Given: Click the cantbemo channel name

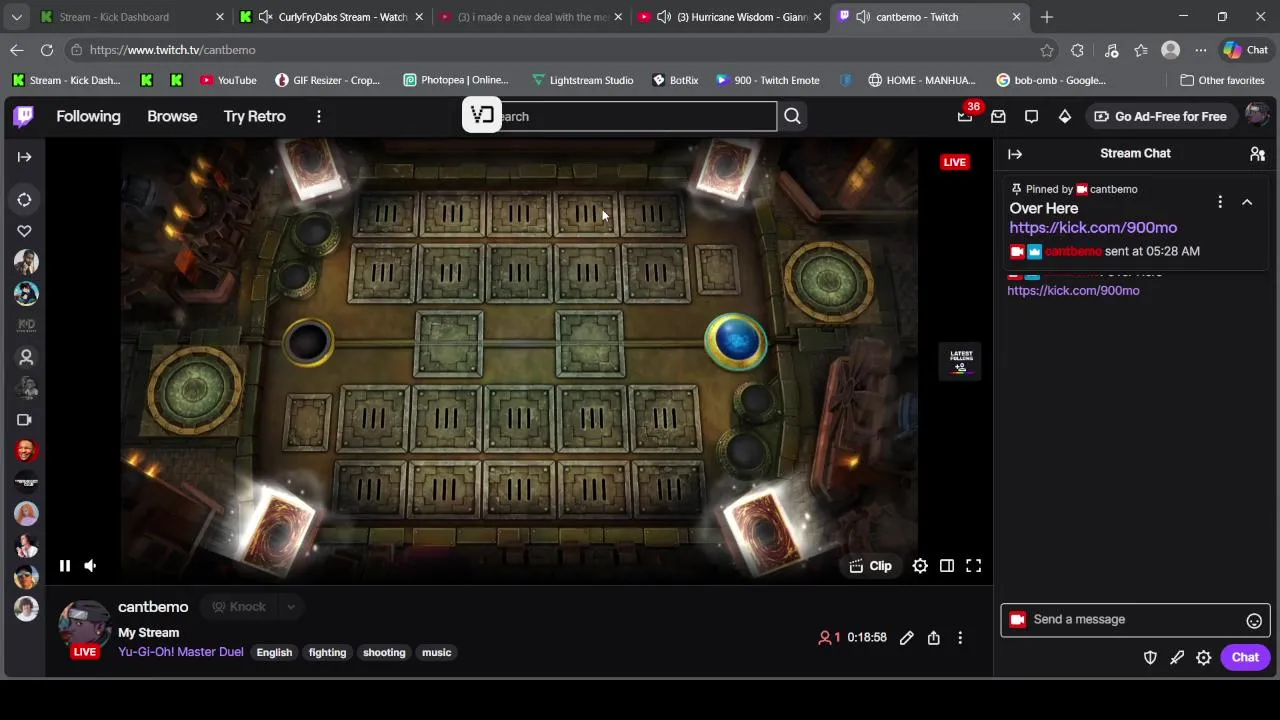Looking at the screenshot, I should 153,607.
